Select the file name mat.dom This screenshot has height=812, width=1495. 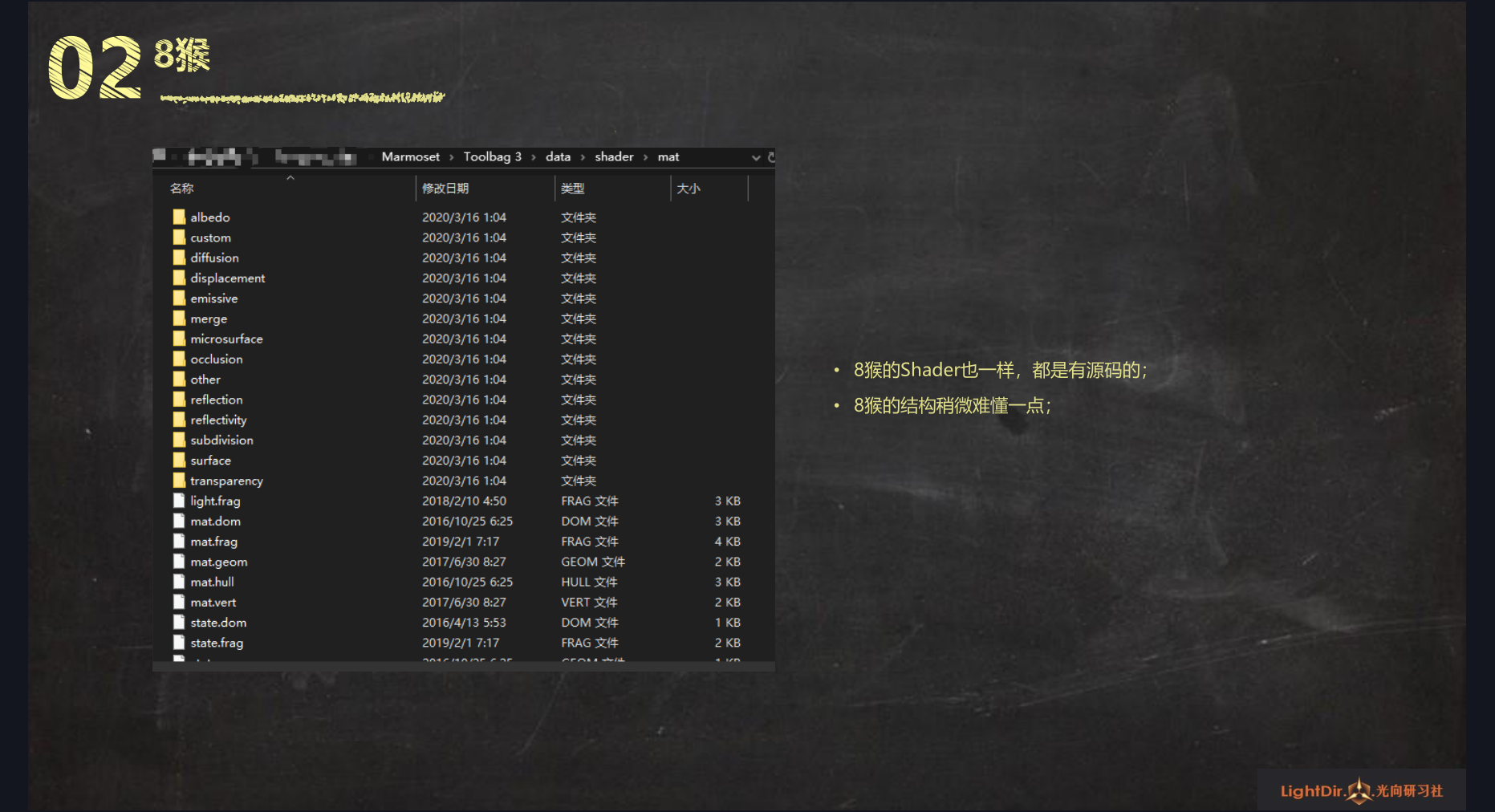pyautogui.click(x=215, y=521)
